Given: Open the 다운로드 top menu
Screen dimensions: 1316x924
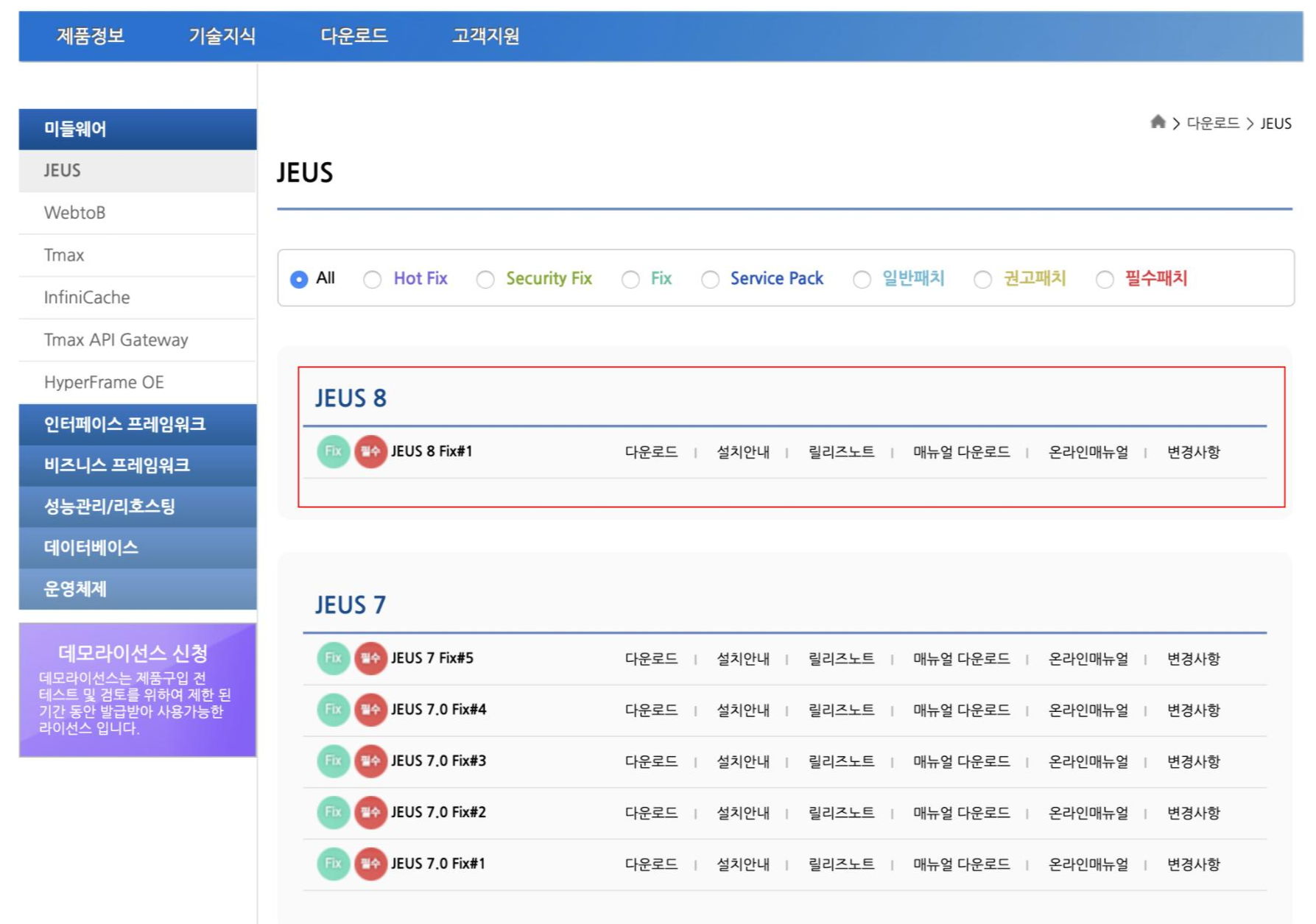Looking at the screenshot, I should pos(354,35).
